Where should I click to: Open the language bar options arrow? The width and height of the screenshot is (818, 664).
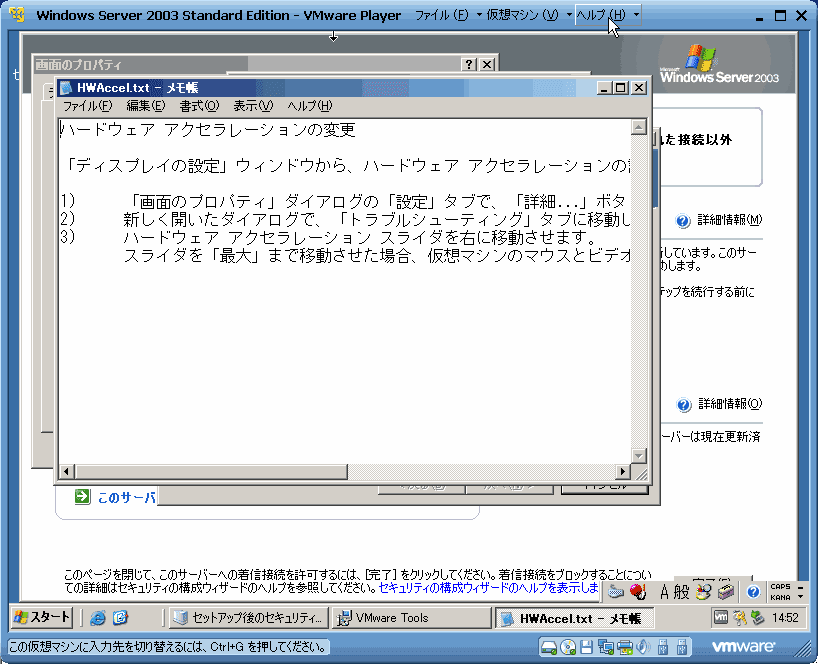(x=801, y=597)
